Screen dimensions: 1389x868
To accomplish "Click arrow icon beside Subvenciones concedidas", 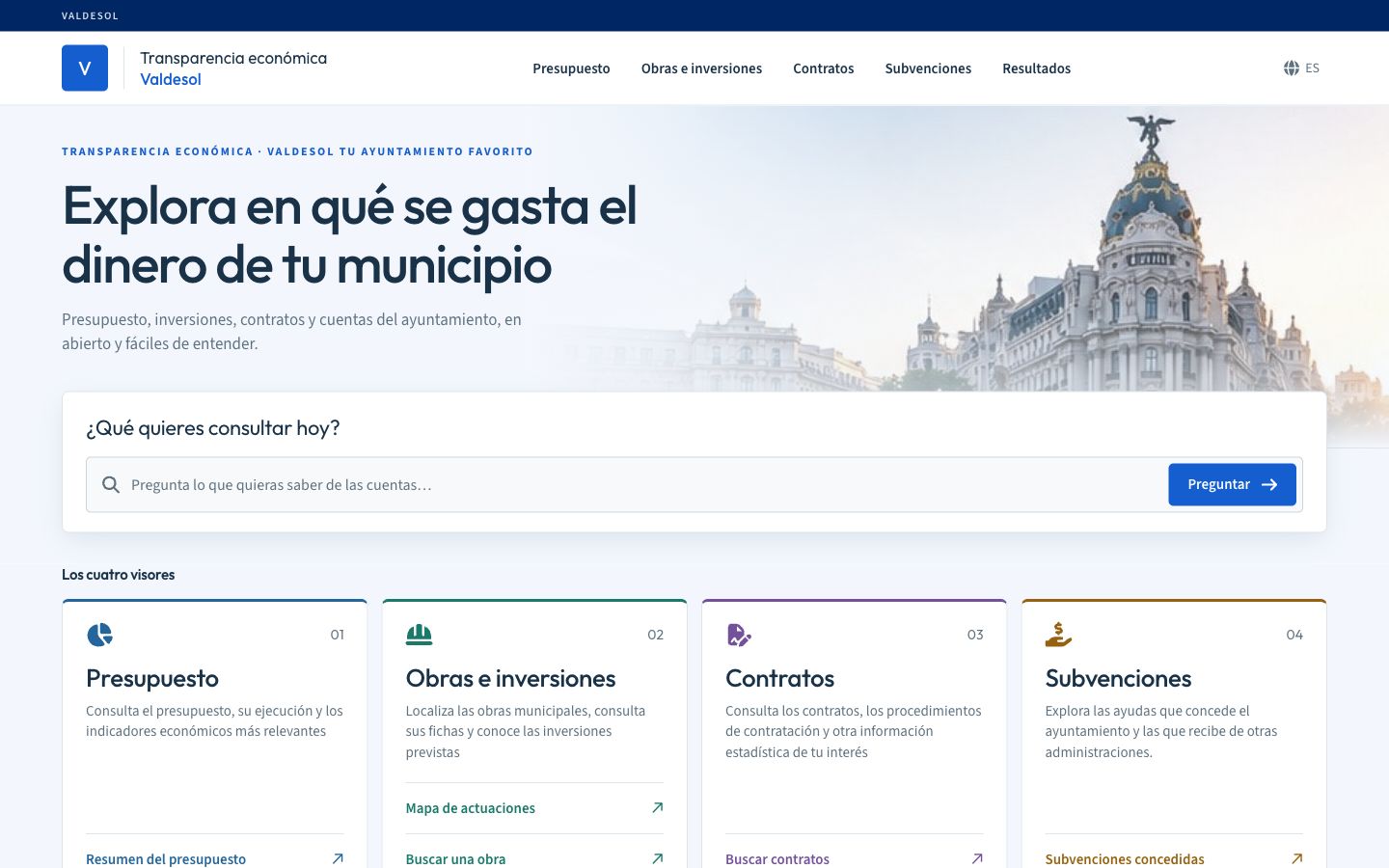I will click(x=1296, y=858).
